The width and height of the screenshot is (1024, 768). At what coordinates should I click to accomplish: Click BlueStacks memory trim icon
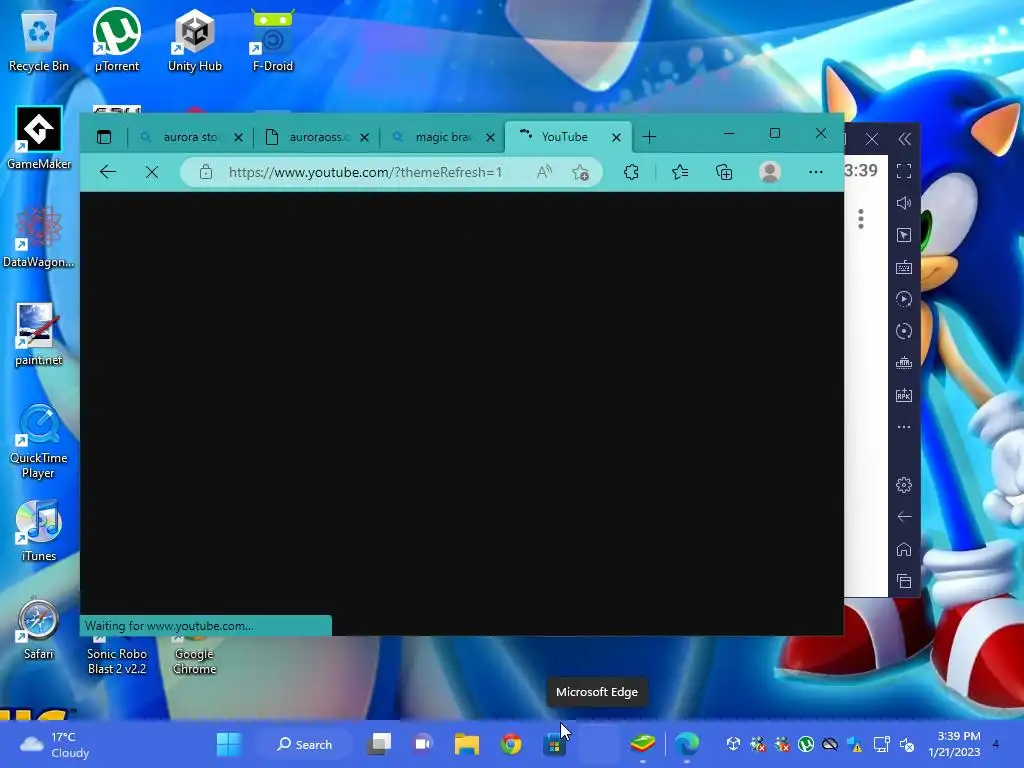pyautogui.click(x=904, y=363)
